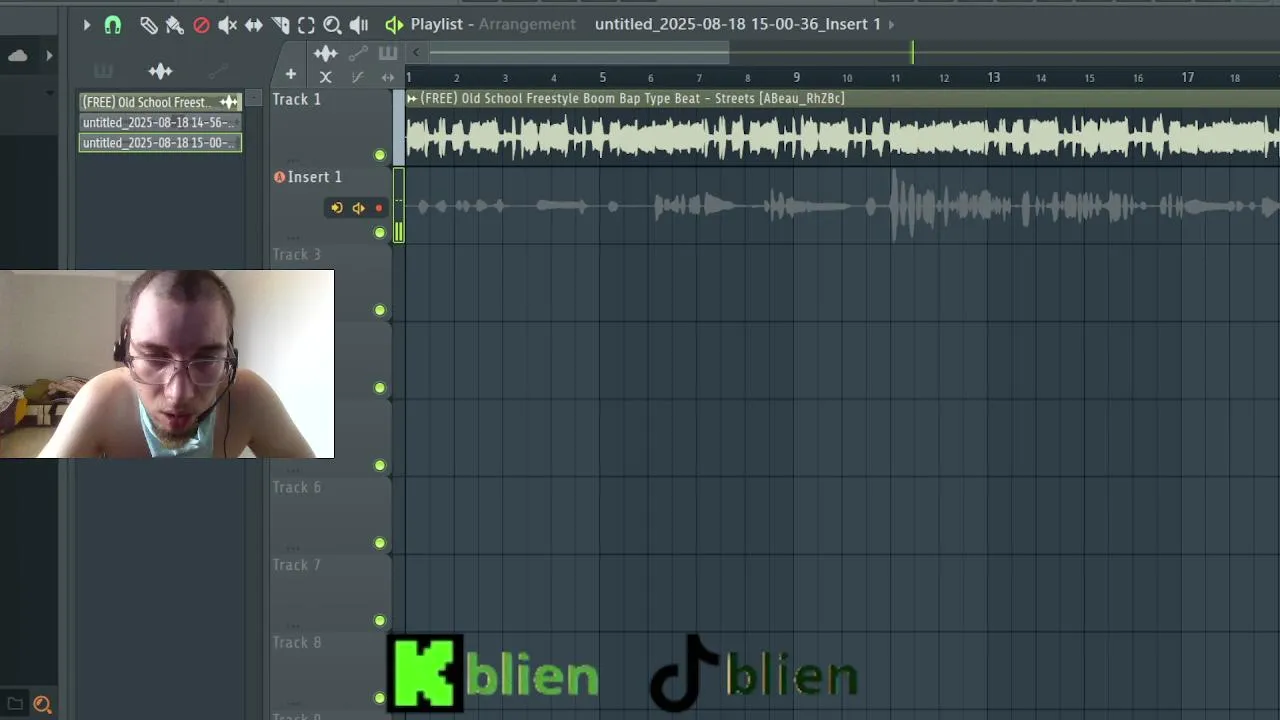Select the pencil draw tool
1280x720 pixels.
tap(148, 25)
